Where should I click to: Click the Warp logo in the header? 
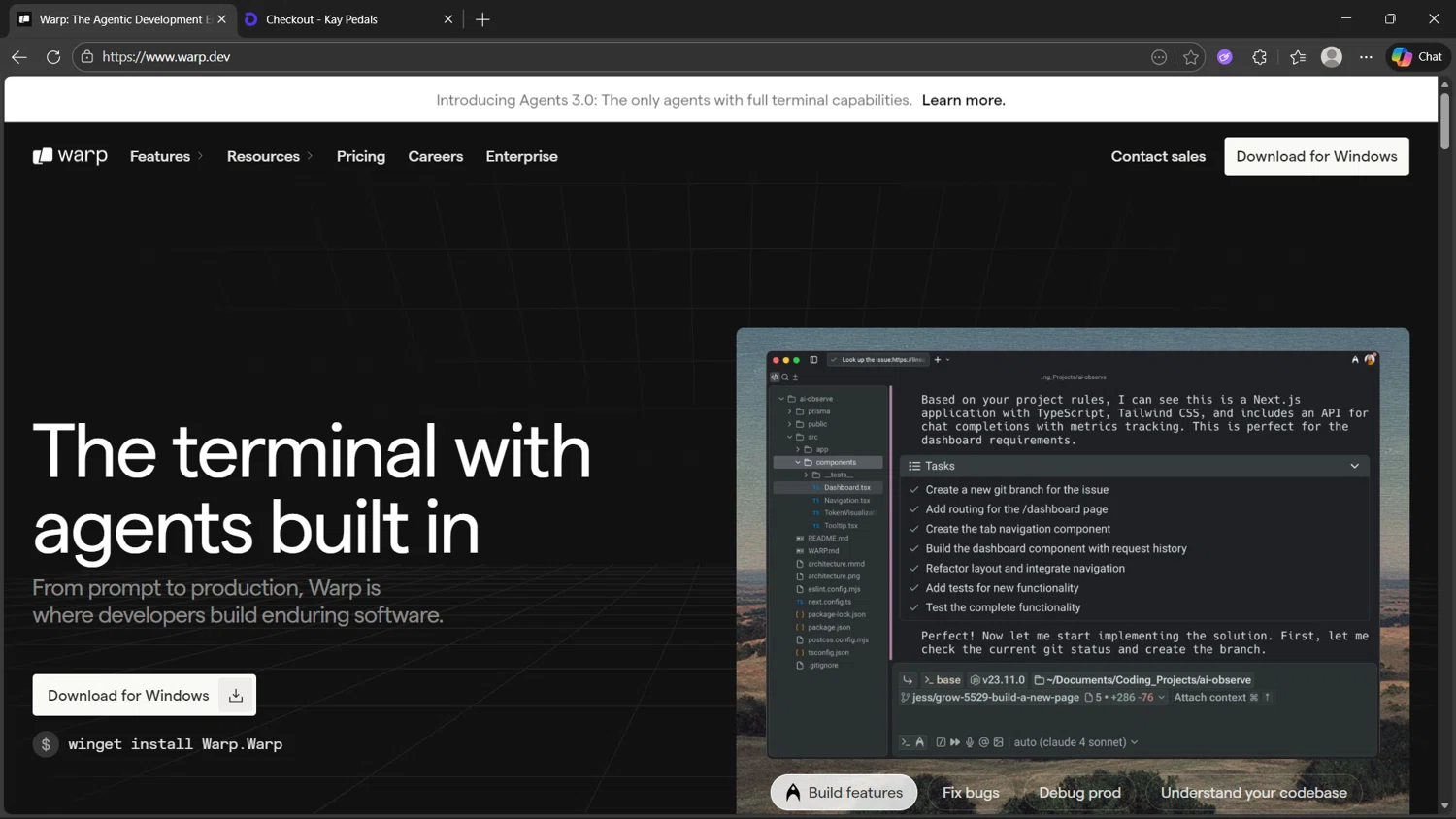point(70,156)
